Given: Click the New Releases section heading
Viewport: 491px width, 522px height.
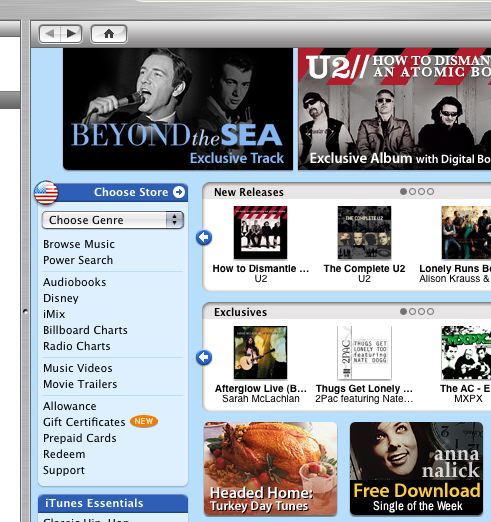Looking at the screenshot, I should [249, 192].
